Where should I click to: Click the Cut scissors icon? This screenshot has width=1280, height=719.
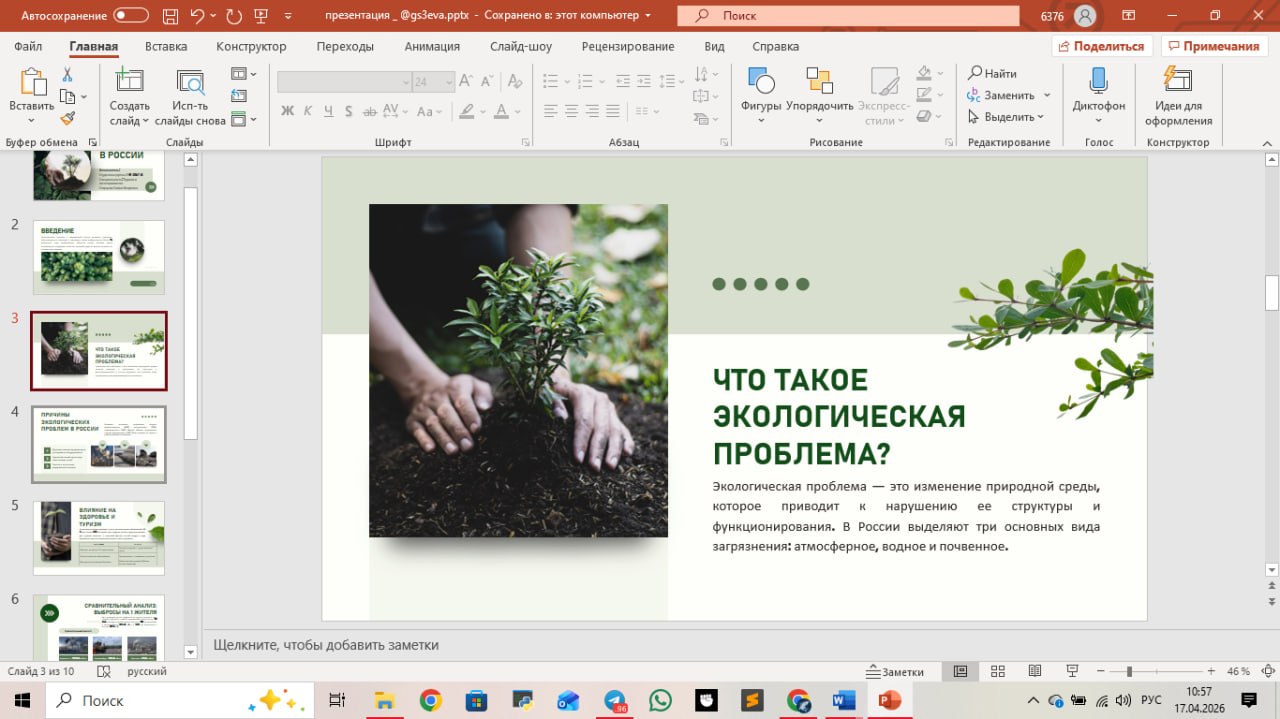coord(67,75)
